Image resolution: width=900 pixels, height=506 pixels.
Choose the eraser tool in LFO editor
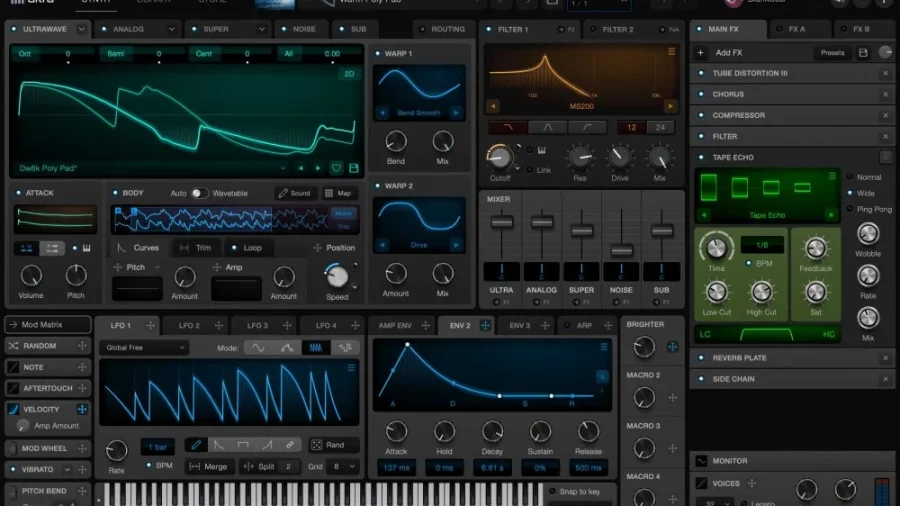pyautogui.click(x=290, y=445)
